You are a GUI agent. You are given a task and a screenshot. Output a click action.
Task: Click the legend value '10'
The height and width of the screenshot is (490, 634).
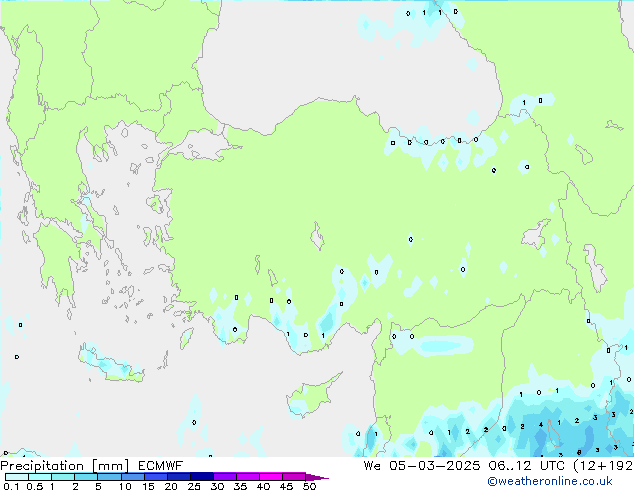125,486
